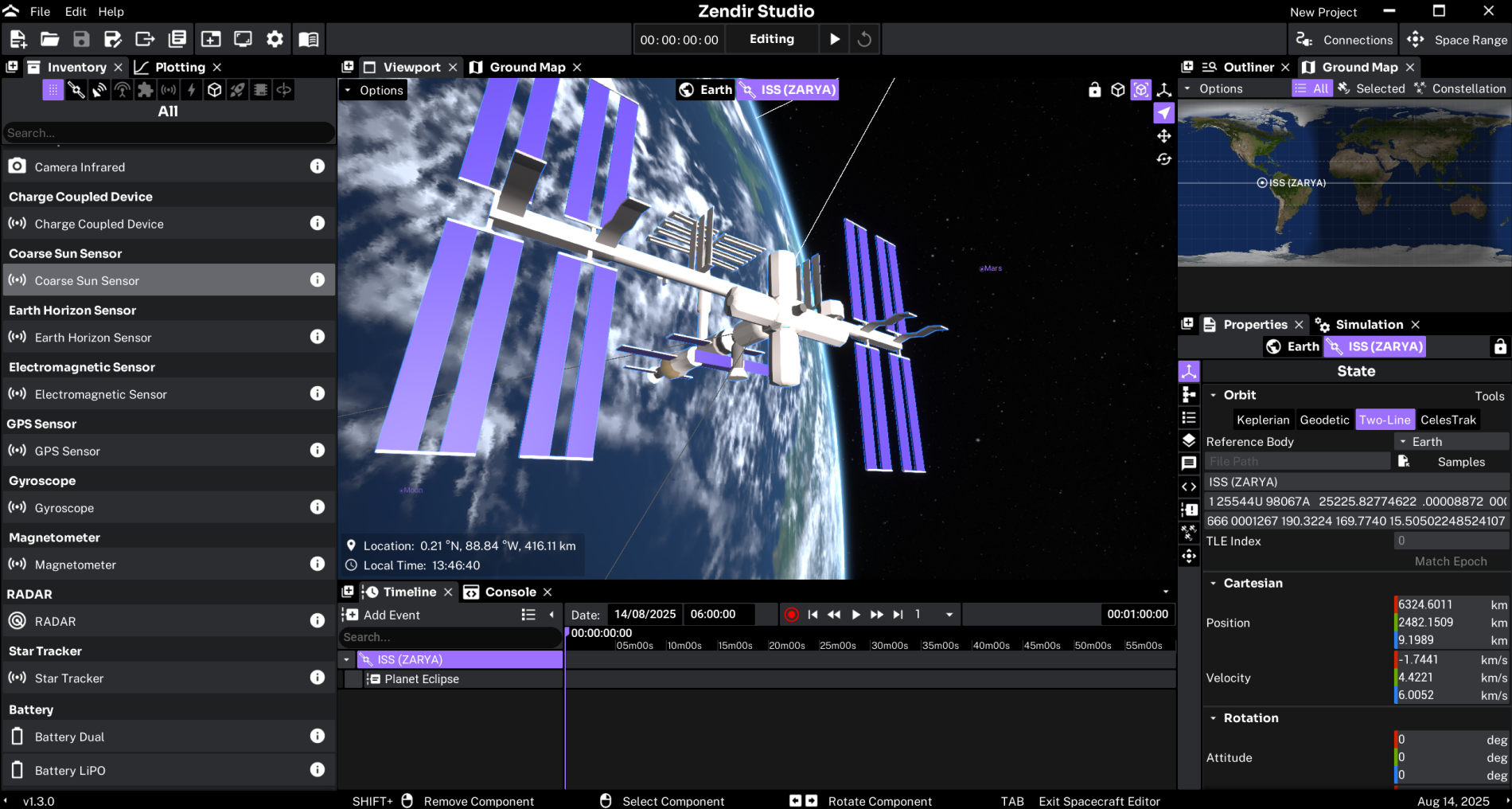Image resolution: width=1512 pixels, height=809 pixels.
Task: Select the Two-Line orbit mode
Action: pos(1384,420)
